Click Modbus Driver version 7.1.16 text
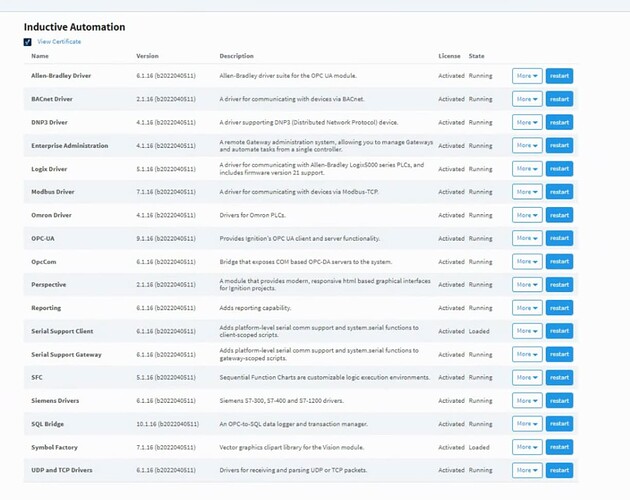Image resolution: width=630 pixels, height=500 pixels. [166, 192]
